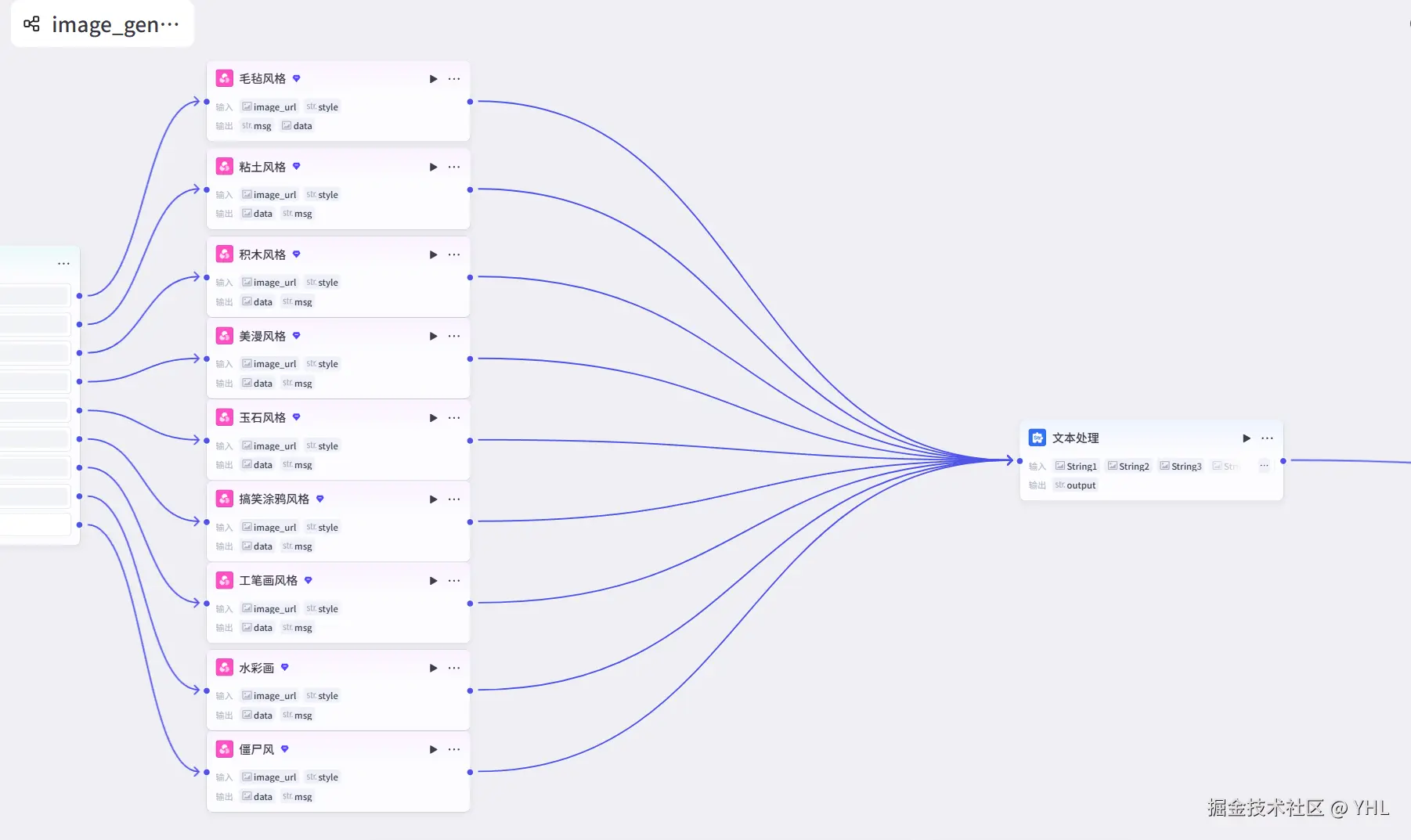Open more options for 粘土风格 node

[454, 167]
